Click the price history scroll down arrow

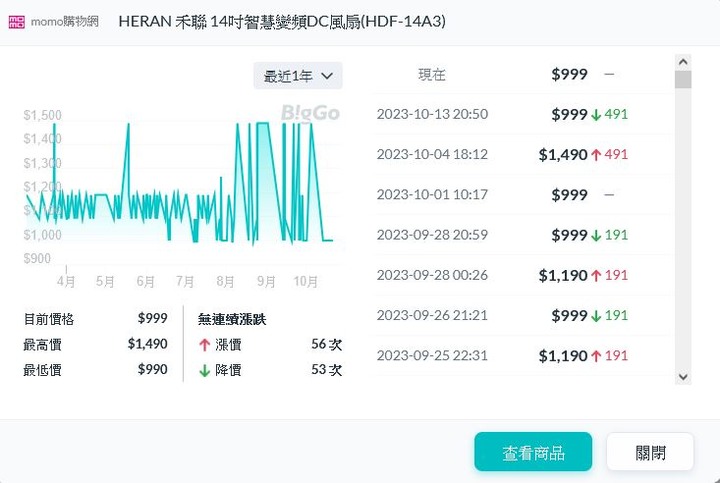pyautogui.click(x=683, y=377)
